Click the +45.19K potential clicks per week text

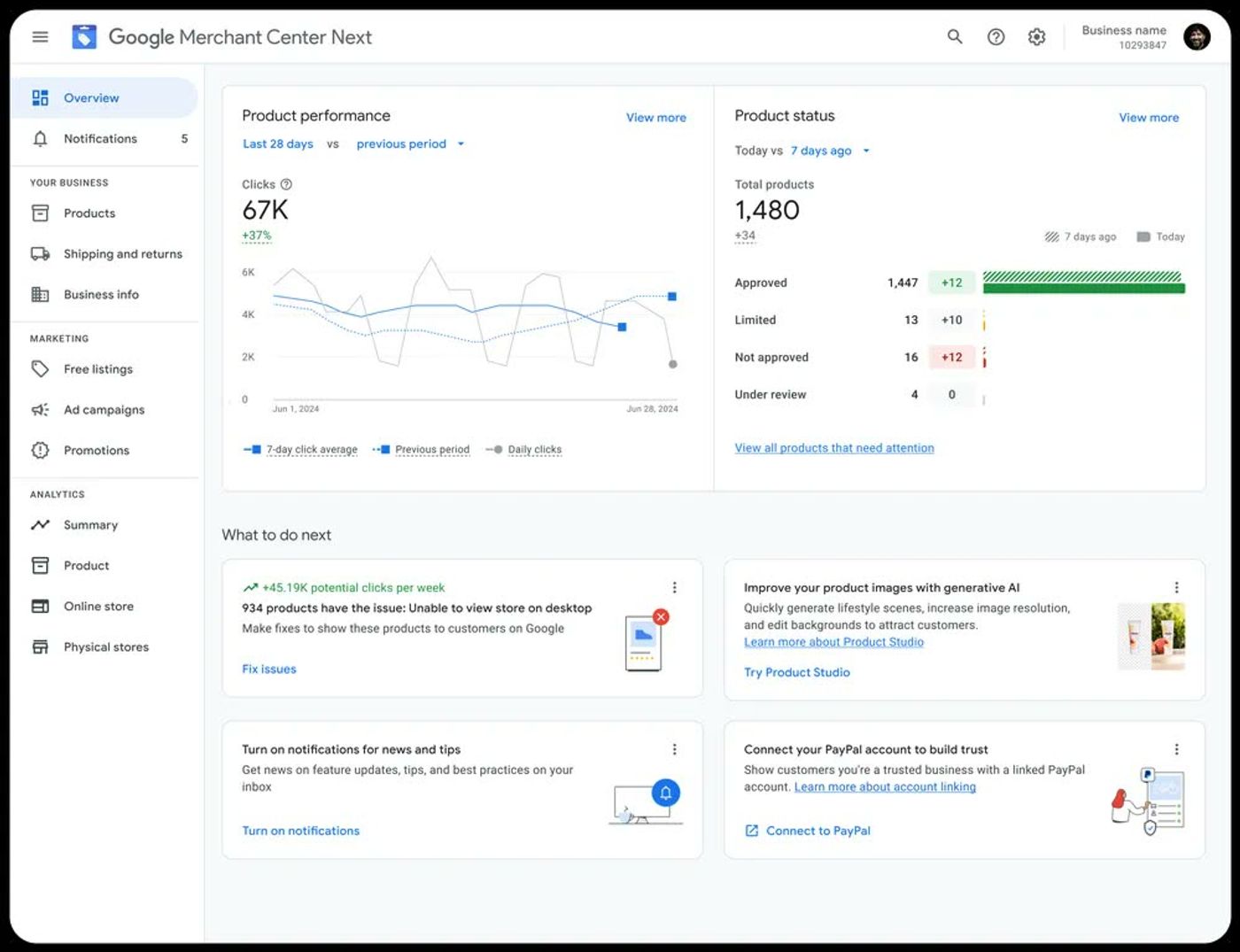[x=353, y=588]
